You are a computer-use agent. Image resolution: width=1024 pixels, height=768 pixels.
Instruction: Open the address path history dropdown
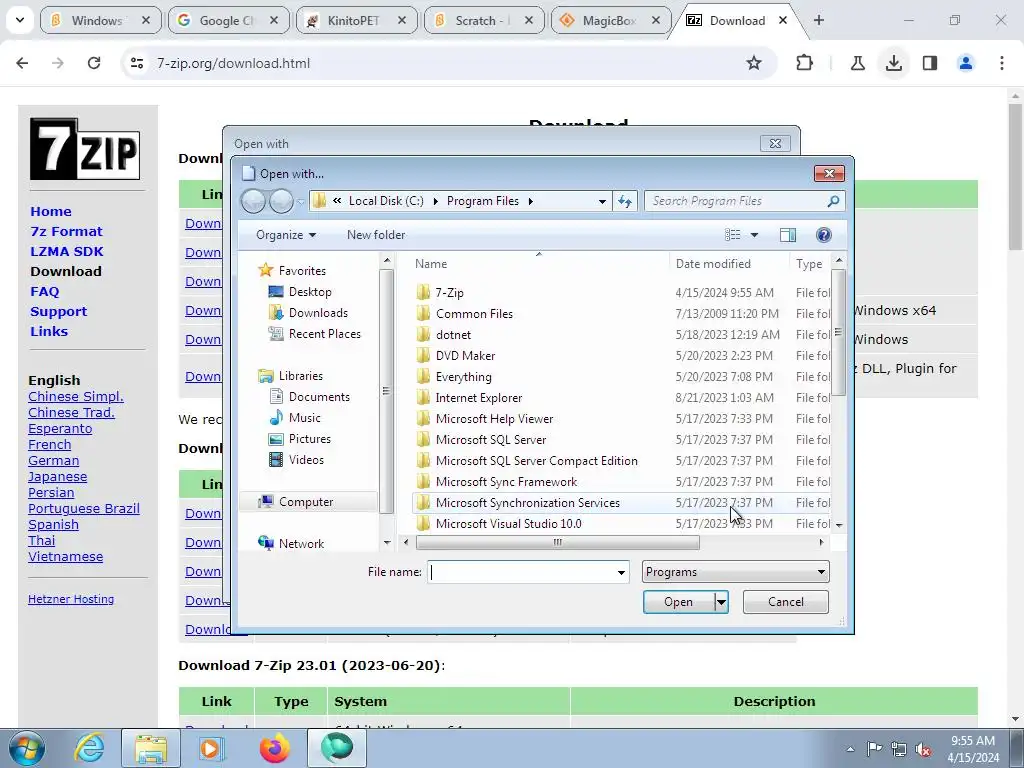(x=602, y=201)
